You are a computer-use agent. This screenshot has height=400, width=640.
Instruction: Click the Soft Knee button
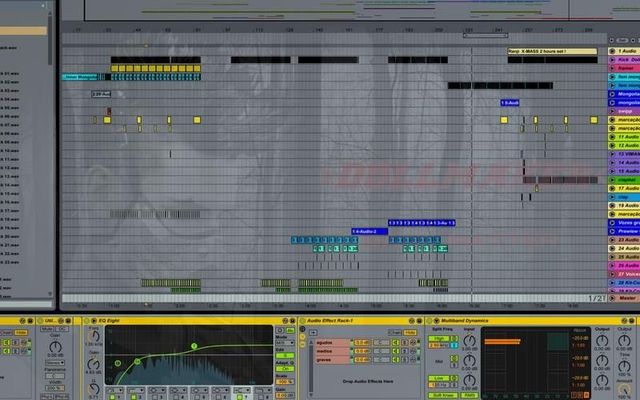[x=442, y=395]
